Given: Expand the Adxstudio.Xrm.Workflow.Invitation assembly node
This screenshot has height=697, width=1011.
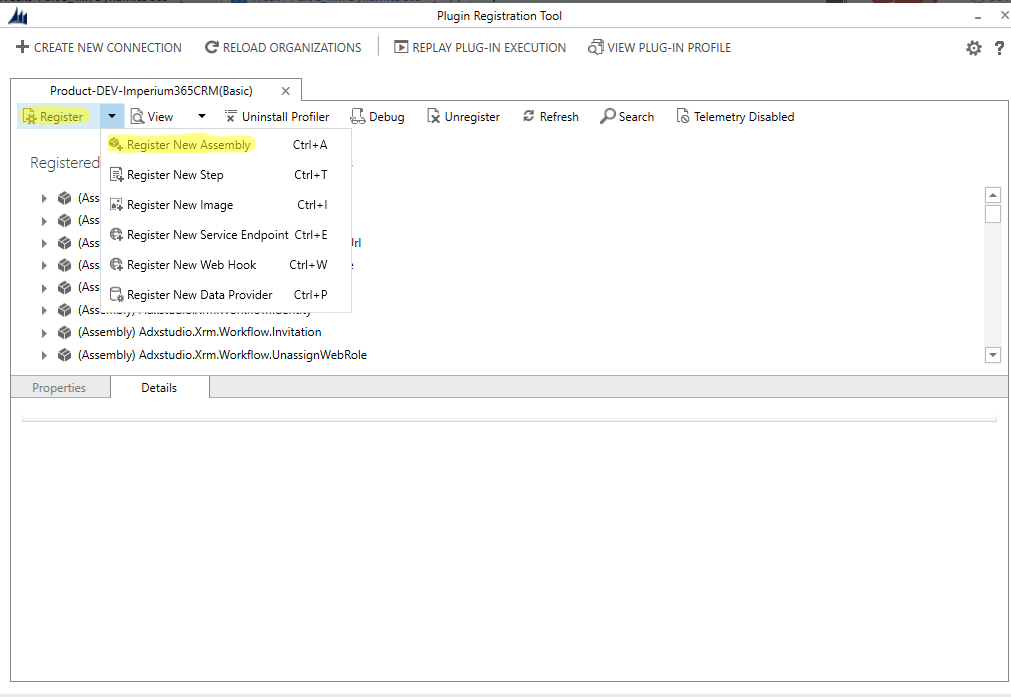Looking at the screenshot, I should (x=43, y=331).
